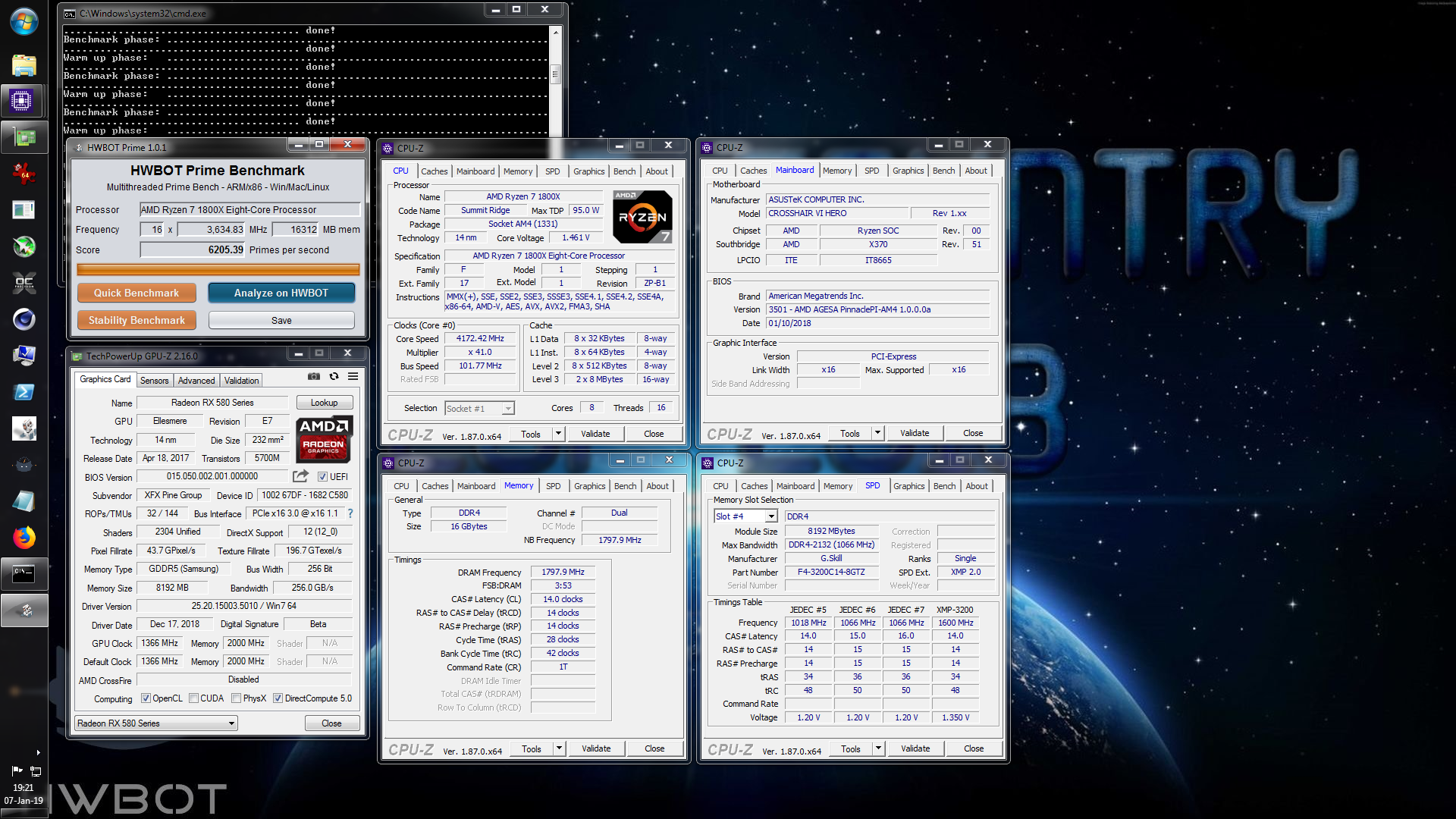Take a GPU-Z screenshot with the camera icon
The width and height of the screenshot is (1456, 819).
pos(313,376)
